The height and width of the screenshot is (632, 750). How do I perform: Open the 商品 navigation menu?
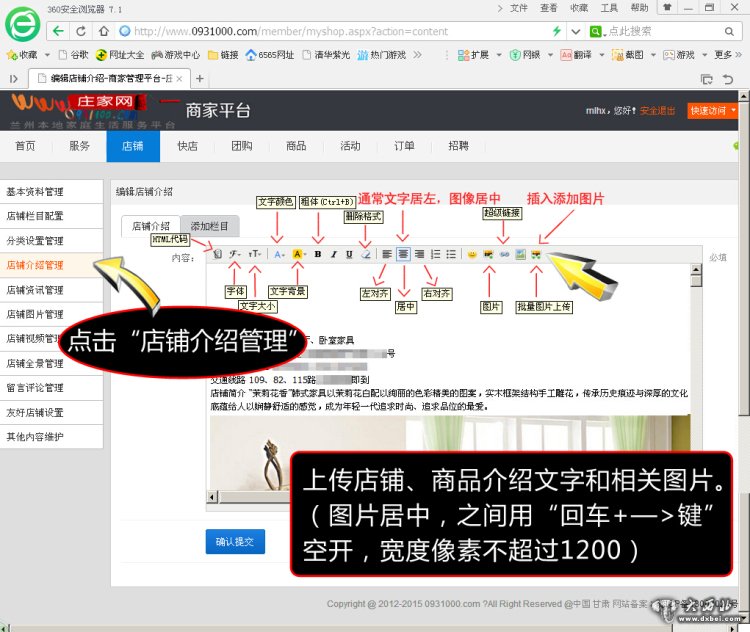coord(296,146)
